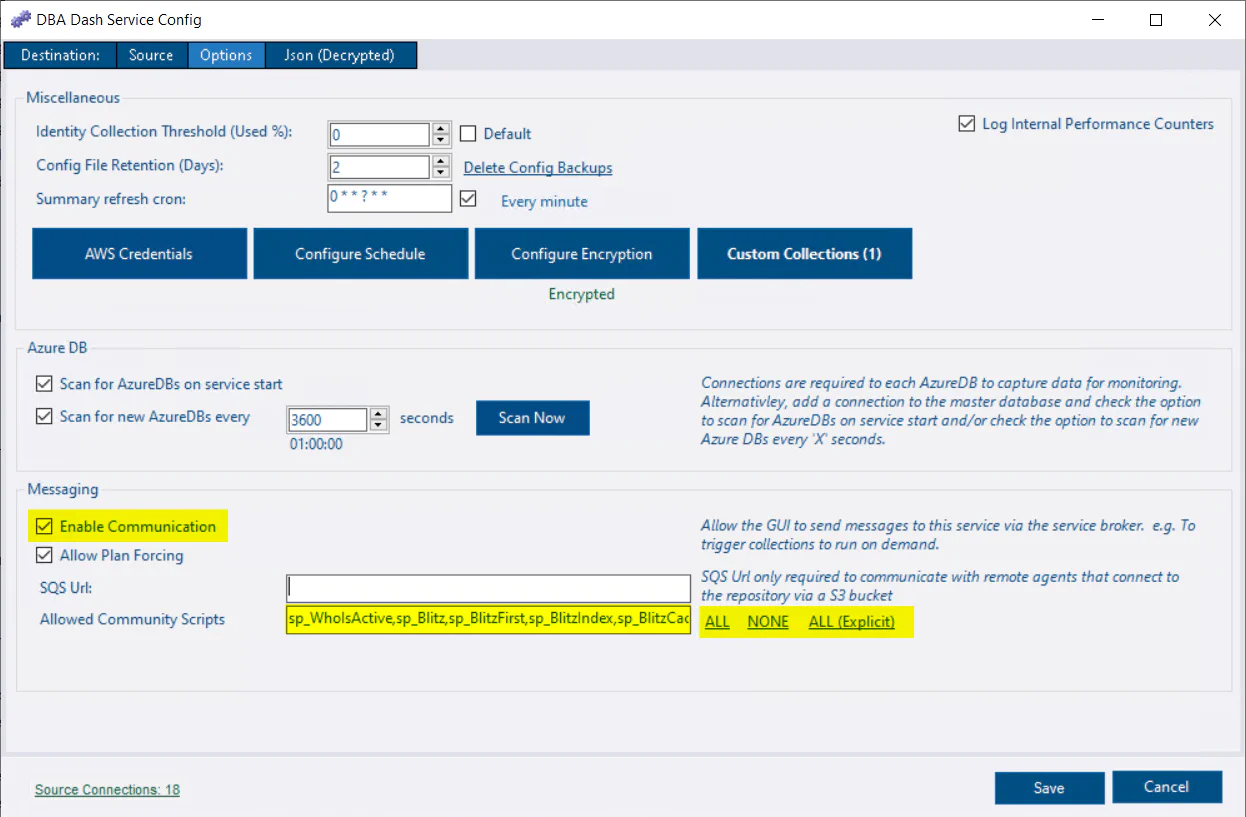1246x817 pixels.
Task: Open Custom Collections (1)
Action: 804,253
